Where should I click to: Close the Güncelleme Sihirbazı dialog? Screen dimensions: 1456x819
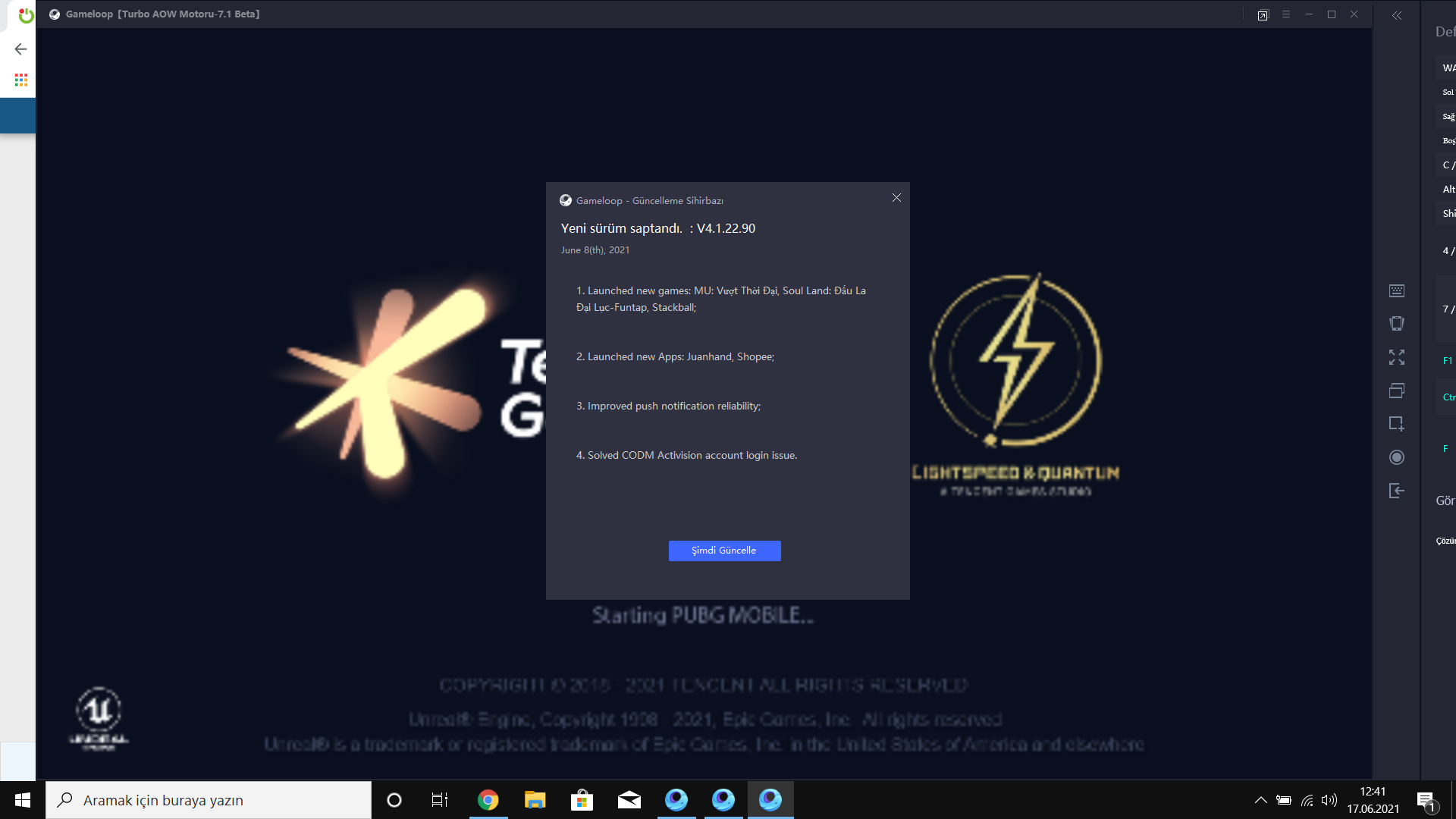pos(896,198)
